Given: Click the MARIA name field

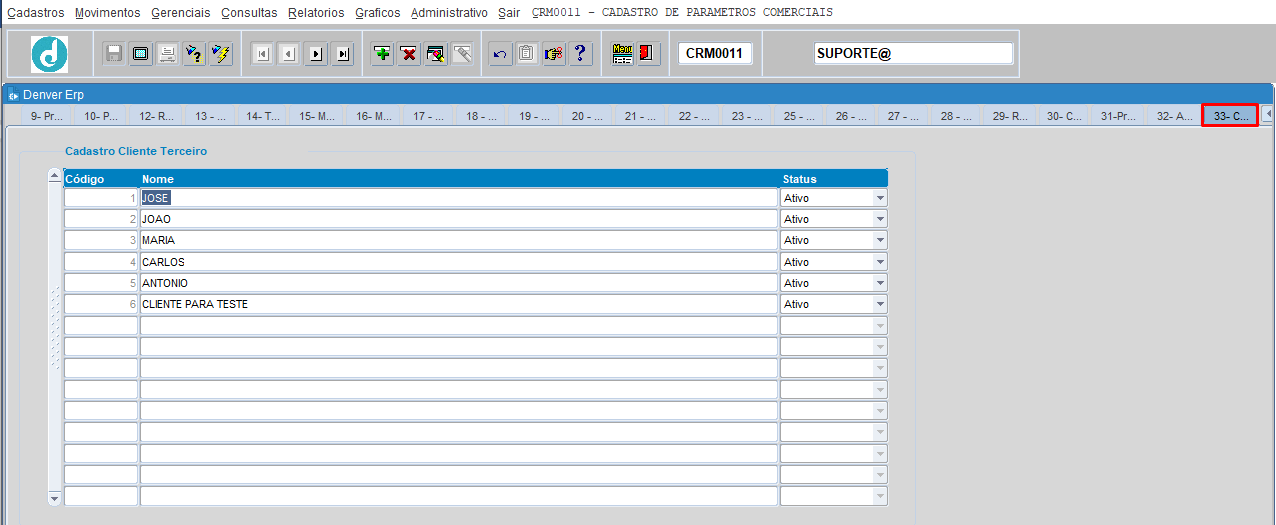Looking at the screenshot, I should 458,240.
